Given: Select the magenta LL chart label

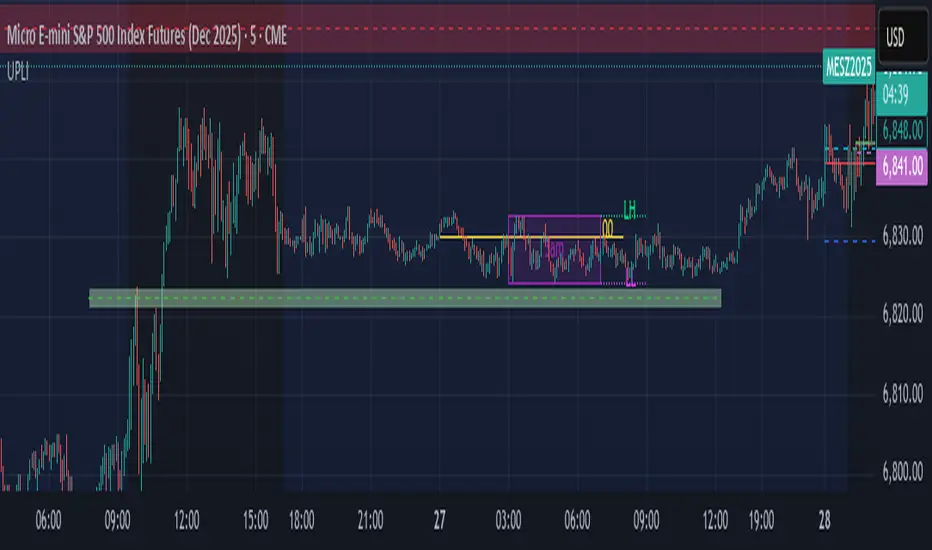Looking at the screenshot, I should pyautogui.click(x=631, y=278).
